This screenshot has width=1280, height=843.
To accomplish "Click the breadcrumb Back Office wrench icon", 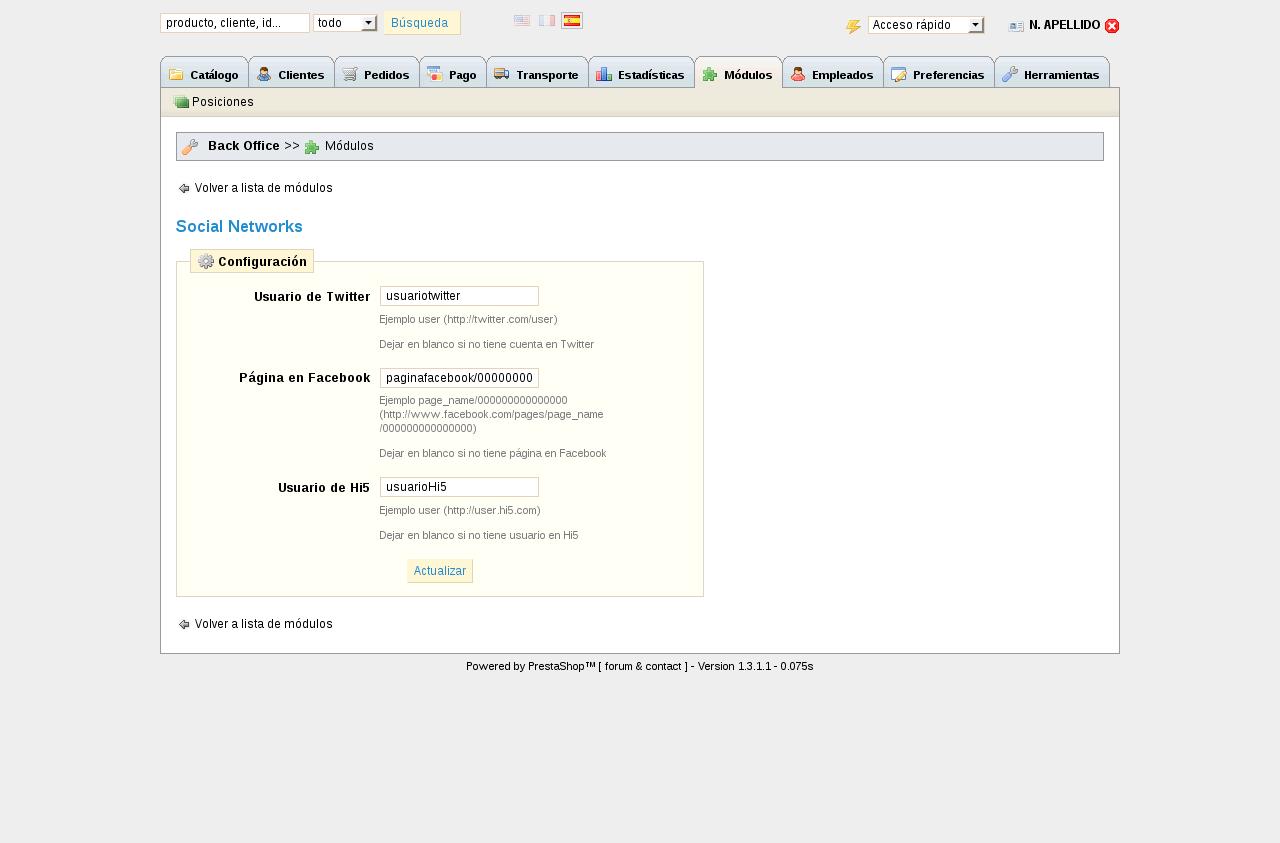I will coord(190,147).
